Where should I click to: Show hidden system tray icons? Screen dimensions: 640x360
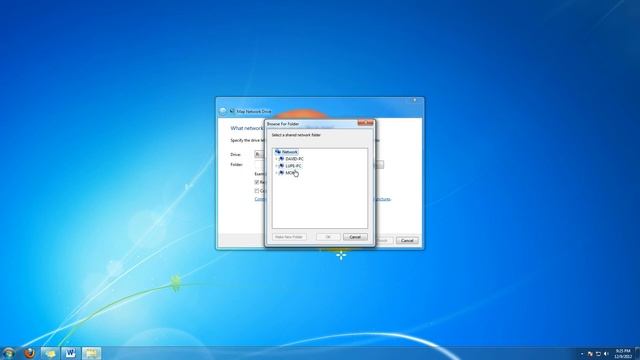[582, 354]
